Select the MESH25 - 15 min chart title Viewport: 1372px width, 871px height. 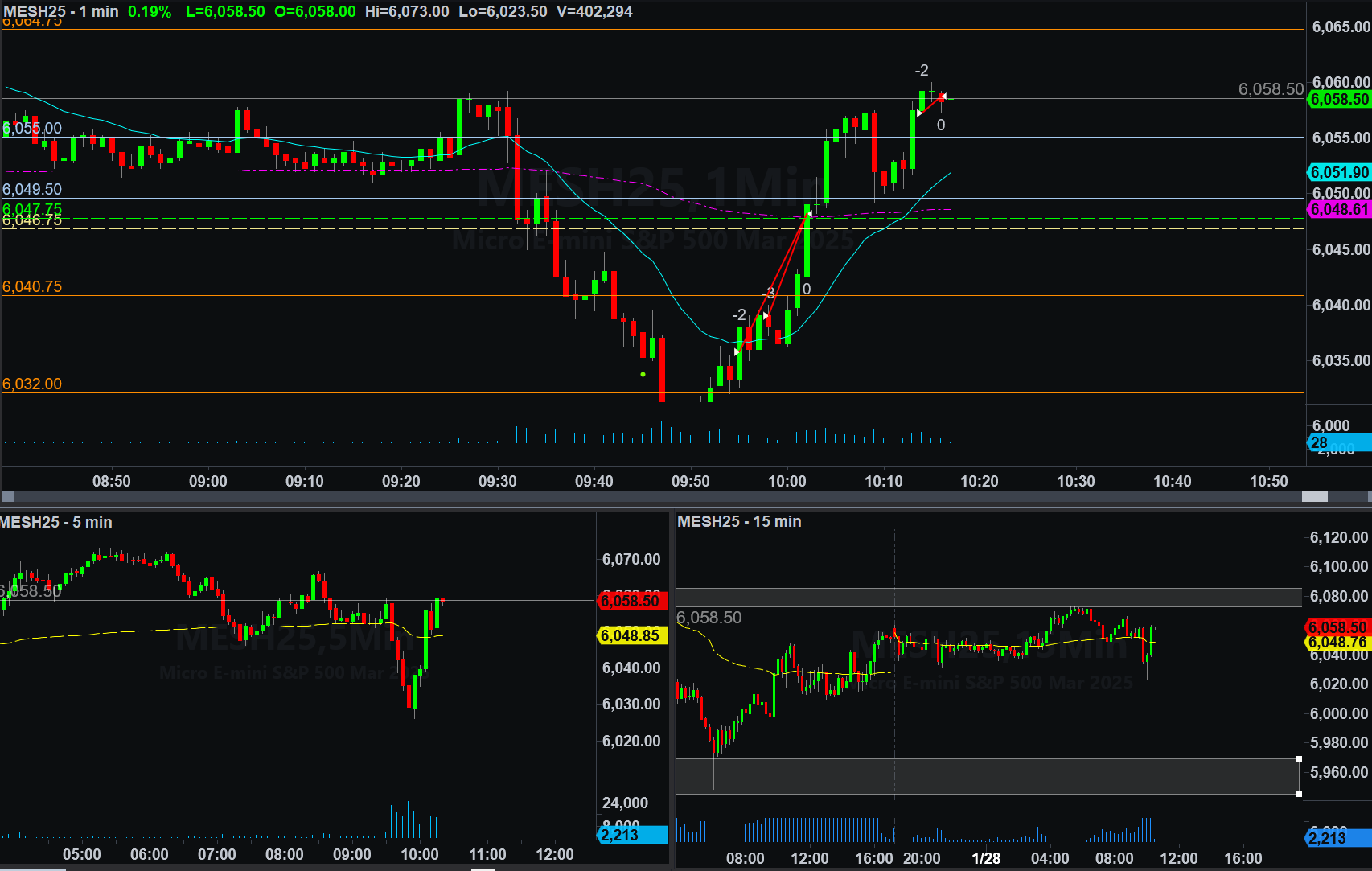pyautogui.click(x=739, y=521)
